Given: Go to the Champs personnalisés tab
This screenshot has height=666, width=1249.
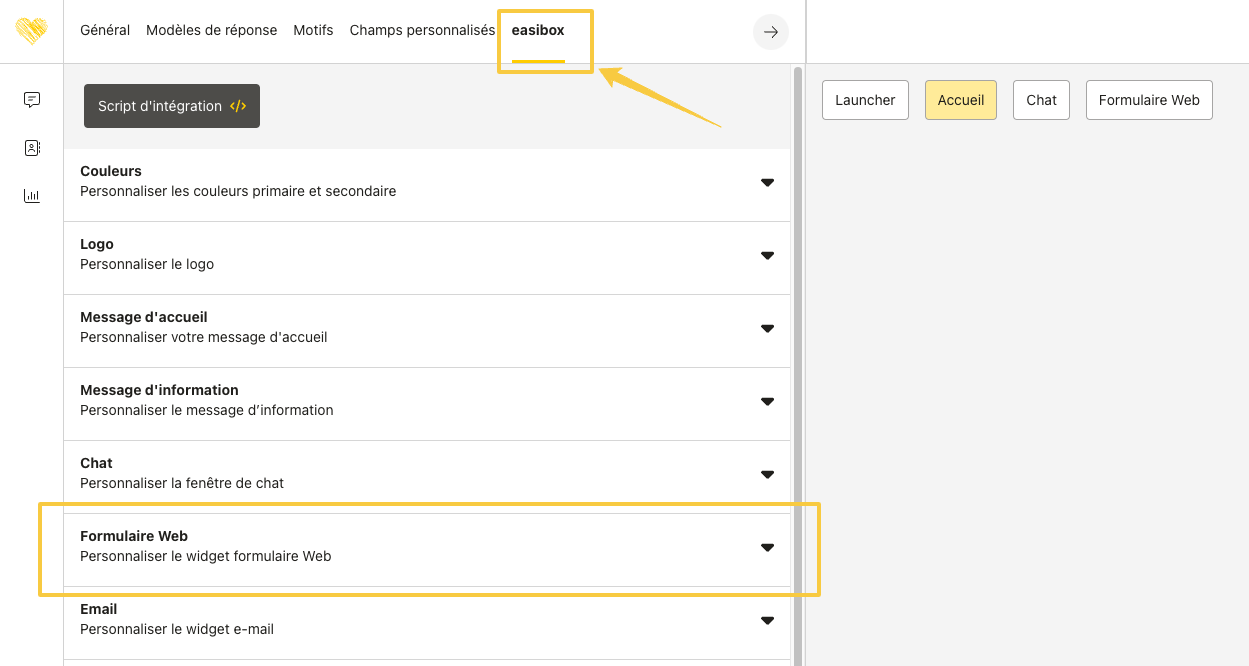Looking at the screenshot, I should point(422,30).
